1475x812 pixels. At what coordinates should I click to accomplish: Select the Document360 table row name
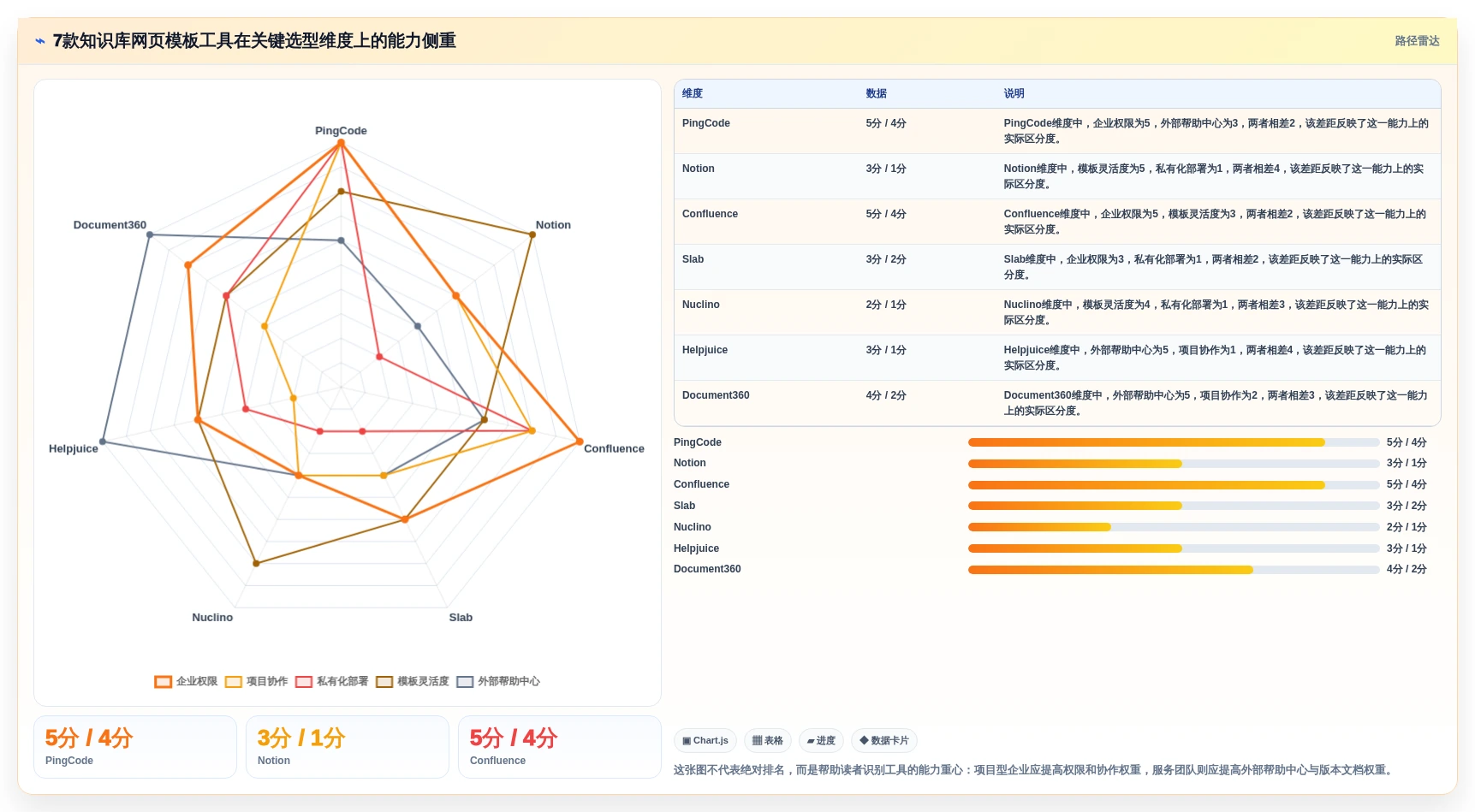pyautogui.click(x=716, y=395)
